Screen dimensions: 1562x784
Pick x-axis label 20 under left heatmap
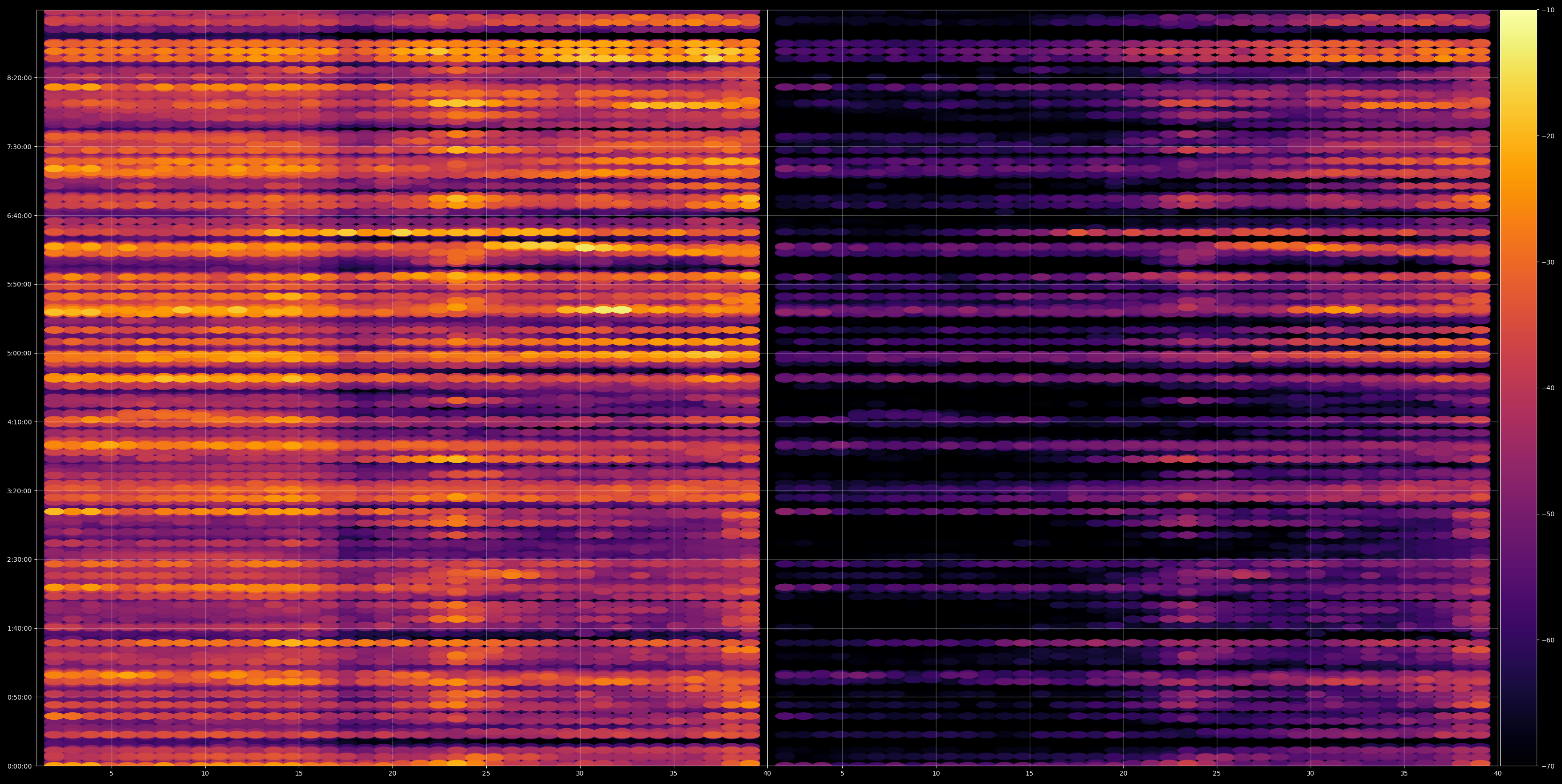coord(392,774)
